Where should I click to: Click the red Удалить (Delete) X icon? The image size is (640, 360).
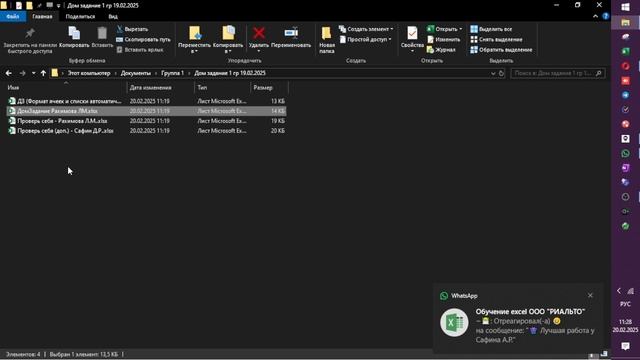pos(259,33)
